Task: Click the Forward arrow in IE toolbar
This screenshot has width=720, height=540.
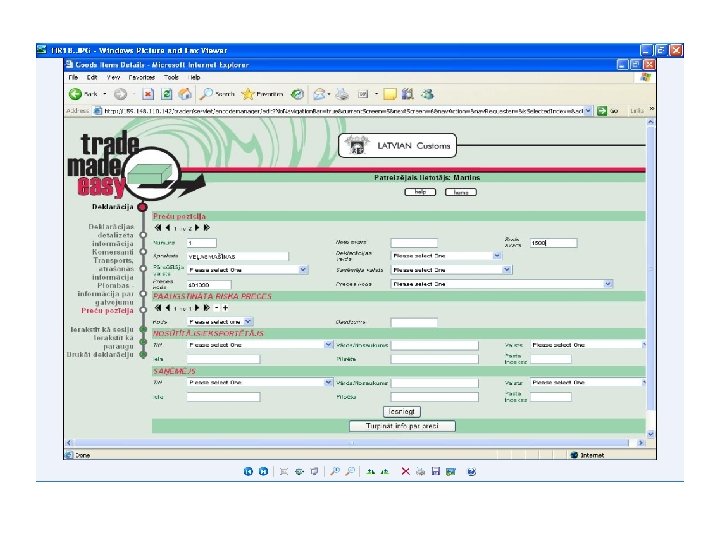Action: (120, 94)
